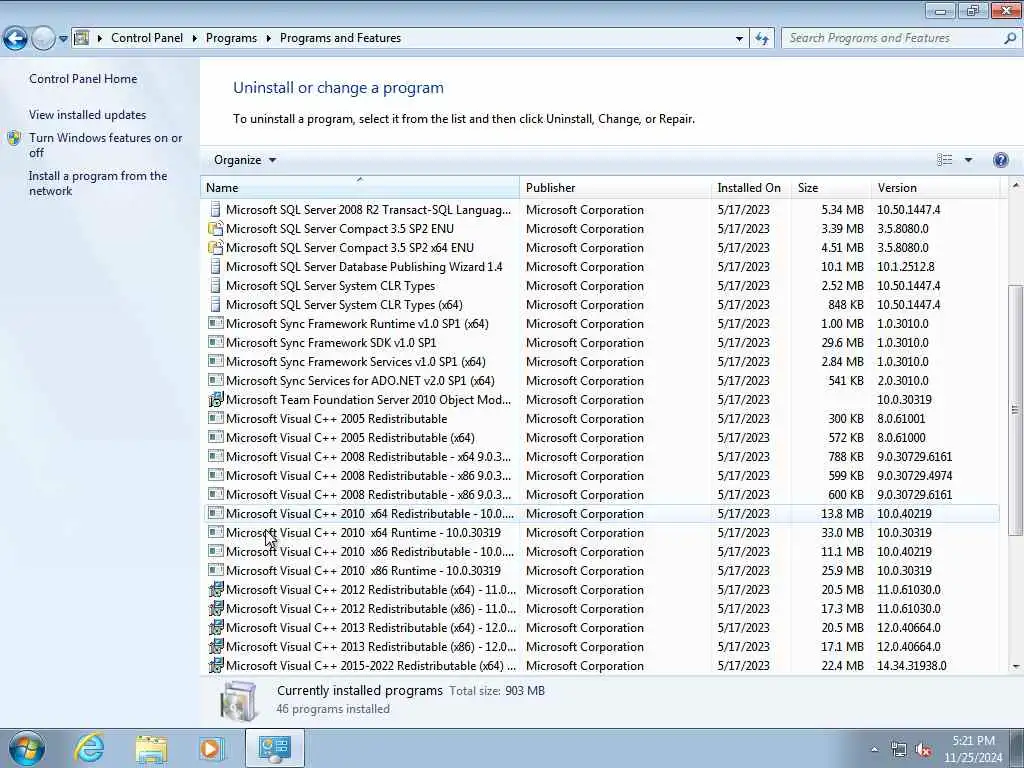Select Microsoft Visual C++ 2010 x86 Runtime row
Screen dimensions: 1024x768
tap(601, 571)
